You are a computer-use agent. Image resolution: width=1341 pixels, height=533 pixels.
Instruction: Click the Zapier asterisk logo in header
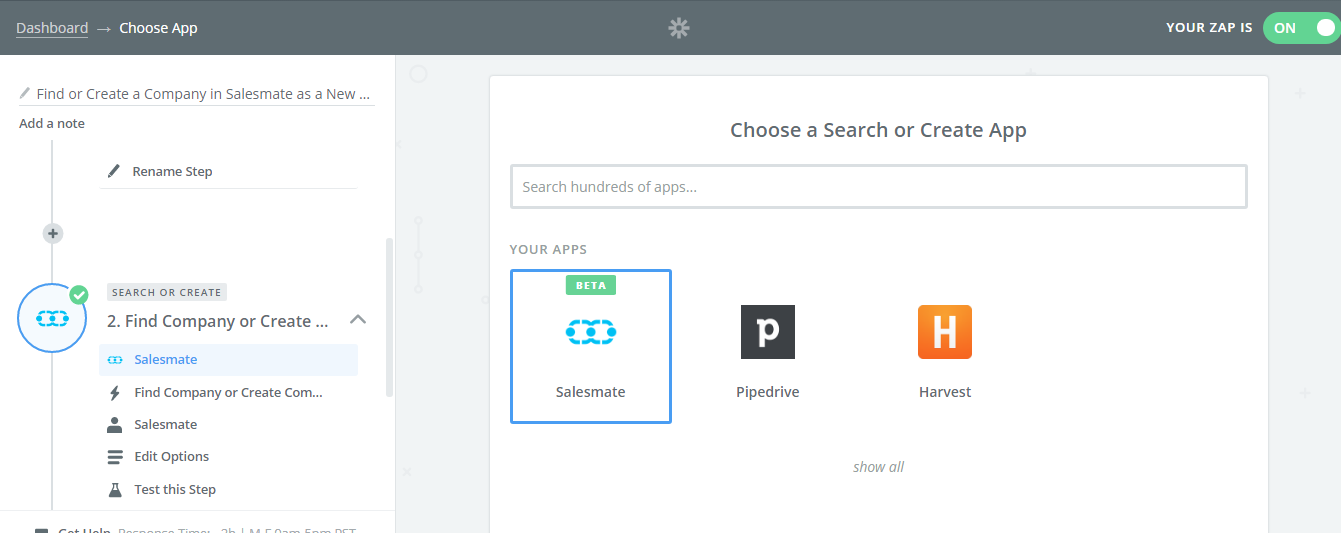(x=679, y=28)
